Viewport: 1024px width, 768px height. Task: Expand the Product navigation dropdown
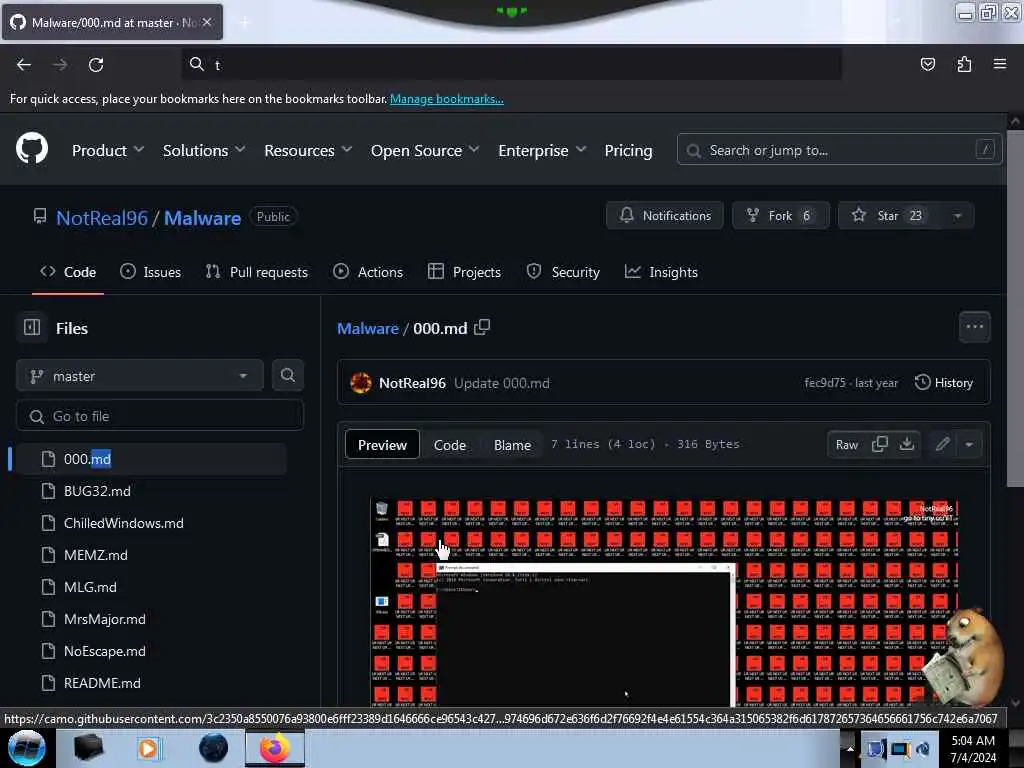pos(108,150)
